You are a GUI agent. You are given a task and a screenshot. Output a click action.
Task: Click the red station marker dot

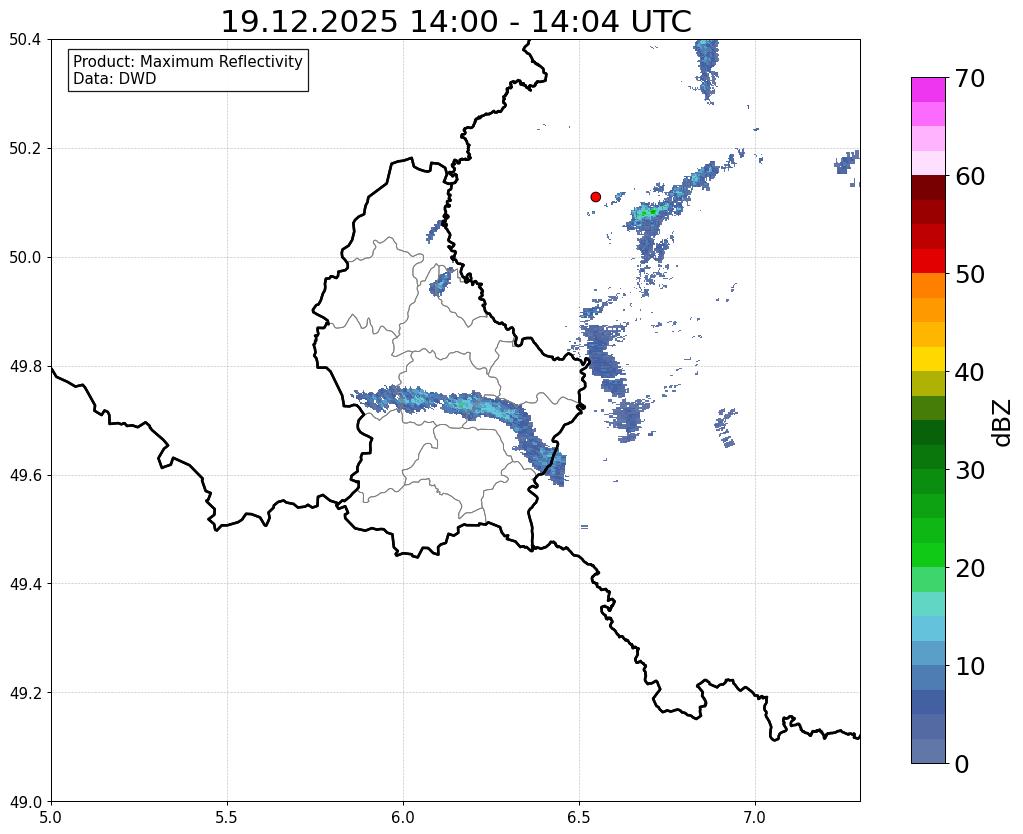coord(595,196)
